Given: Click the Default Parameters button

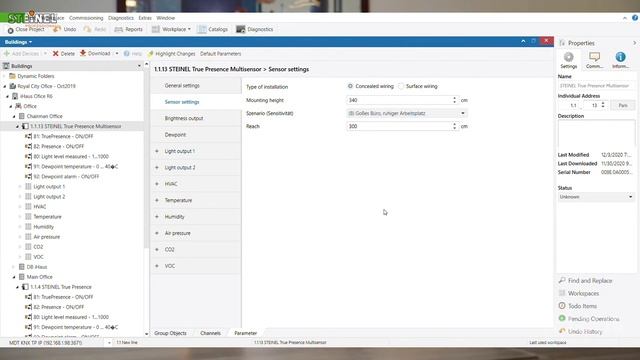Looking at the screenshot, I should tap(220, 53).
